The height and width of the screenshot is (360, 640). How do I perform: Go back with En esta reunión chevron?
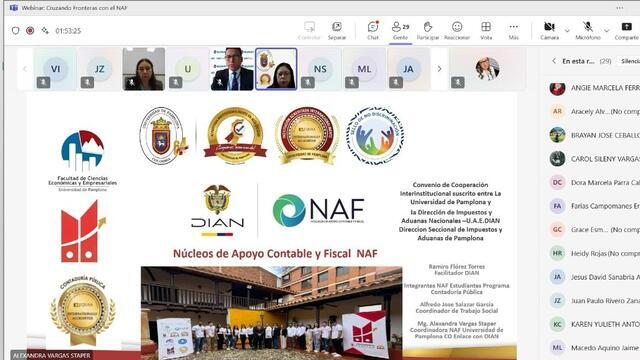point(554,61)
